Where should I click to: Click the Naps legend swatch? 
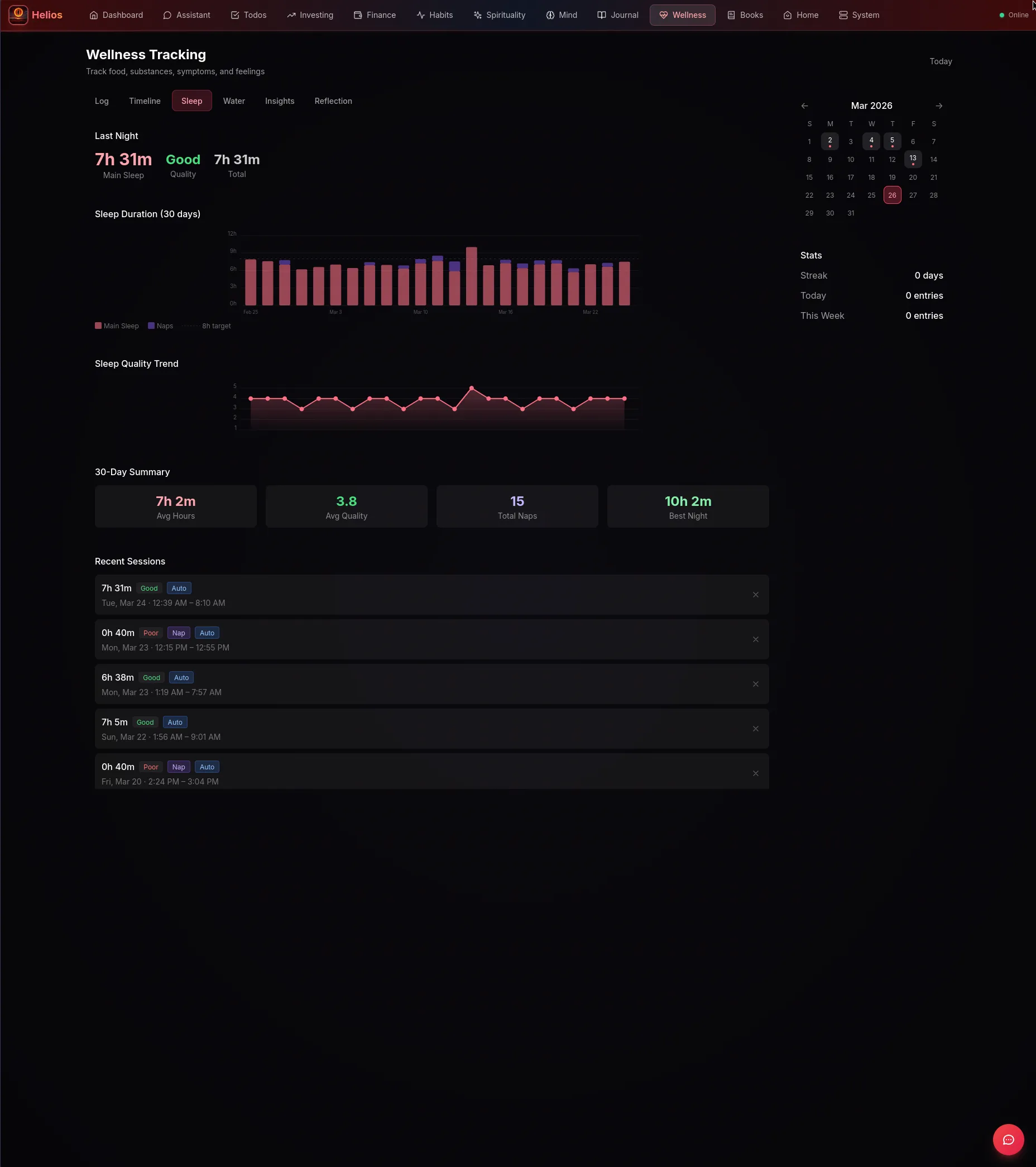(151, 326)
